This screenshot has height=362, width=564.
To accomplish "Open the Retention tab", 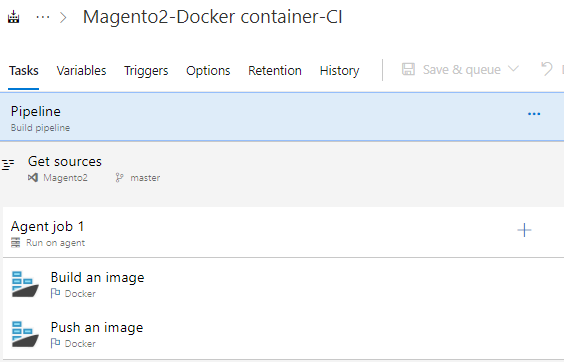I will 275,71.
